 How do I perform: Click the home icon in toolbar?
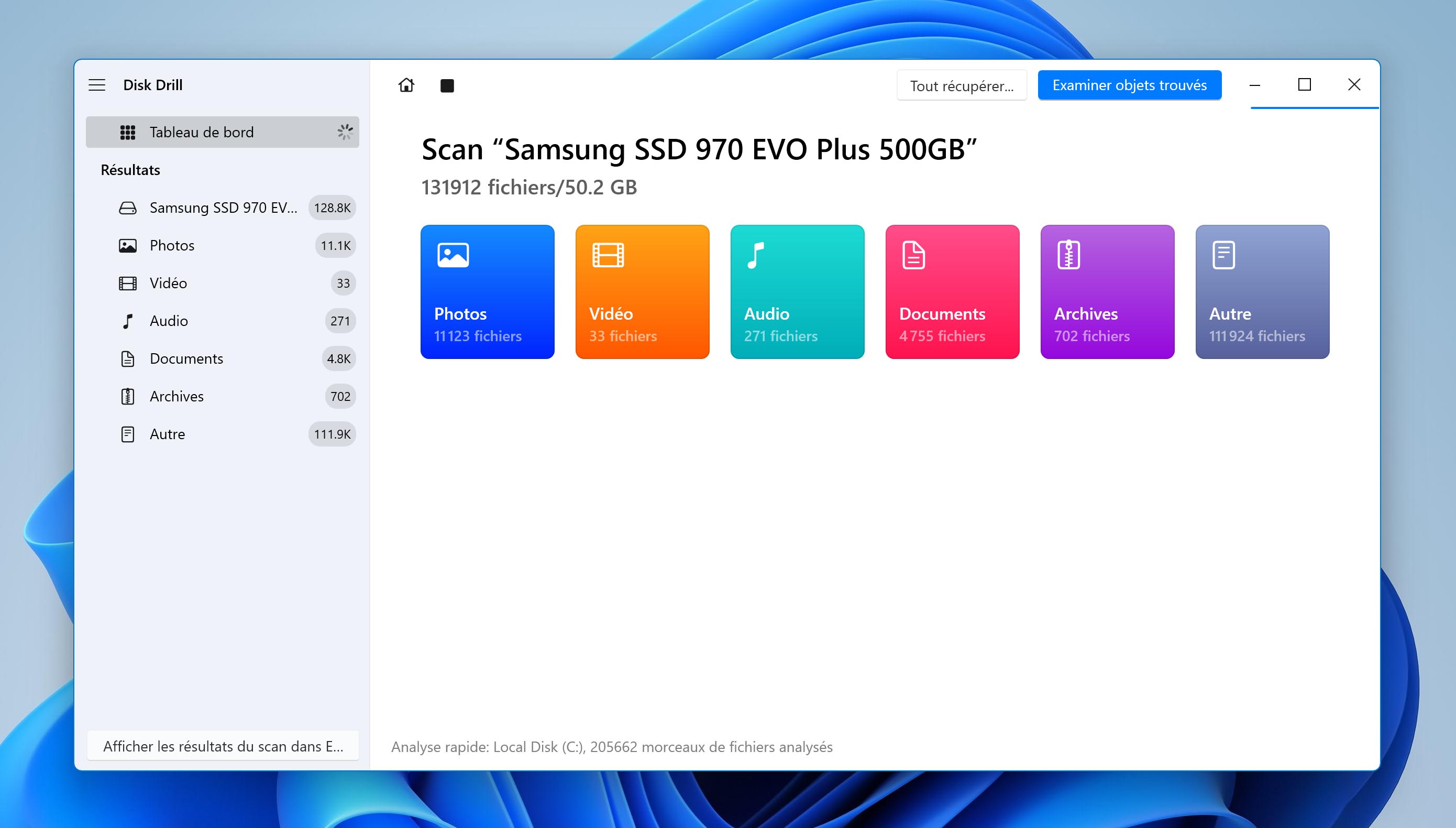tap(406, 85)
